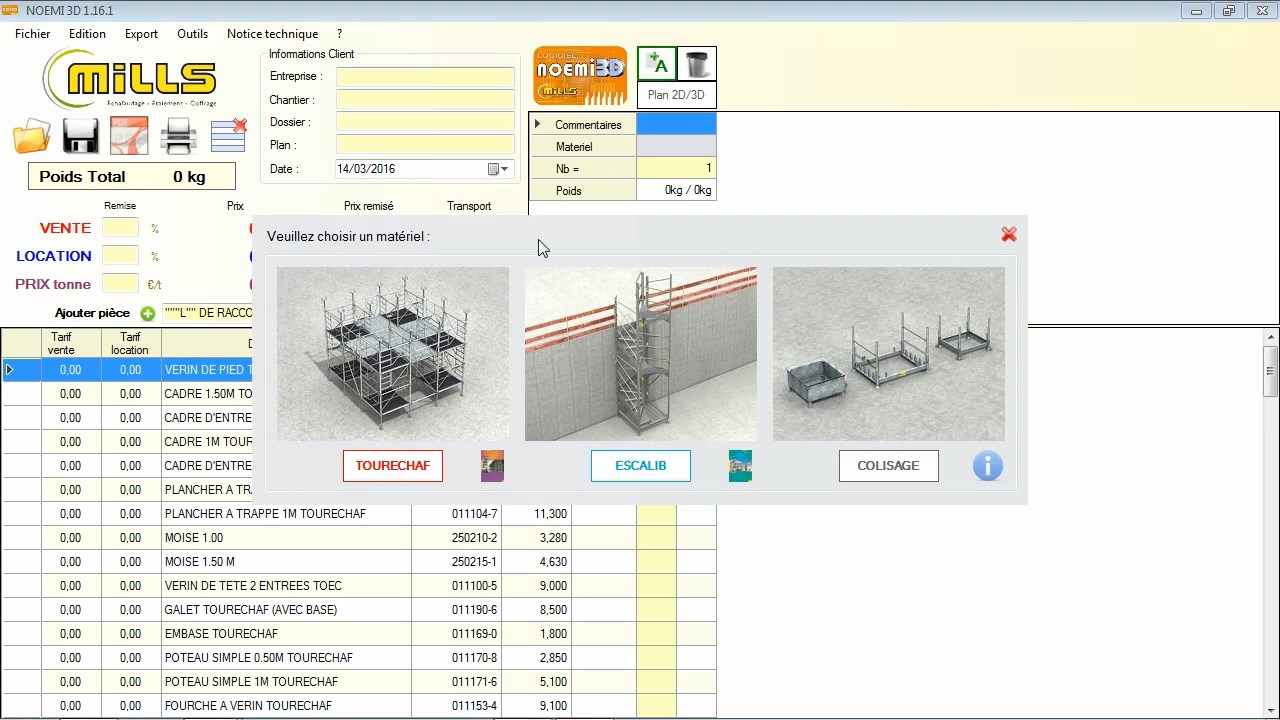Open the Notice technique menu
The width and height of the screenshot is (1280, 720).
click(x=272, y=34)
